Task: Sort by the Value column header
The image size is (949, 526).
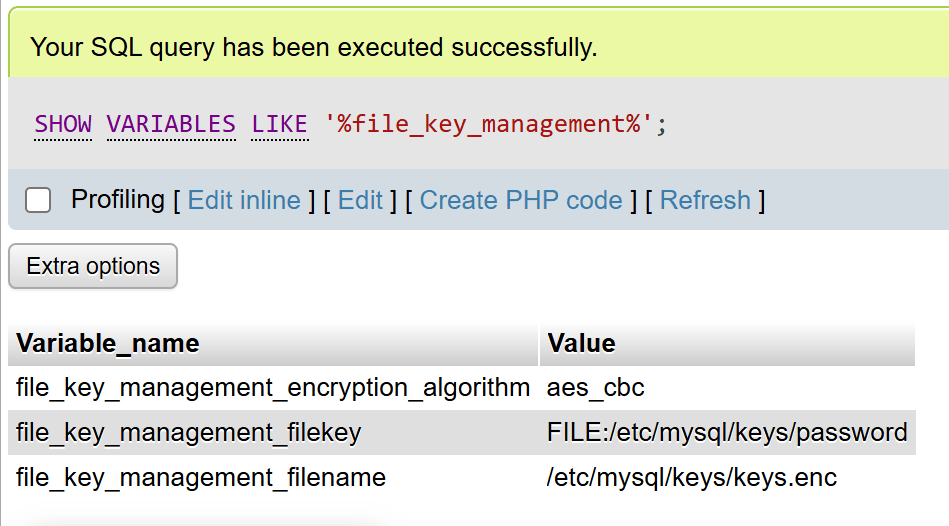Action: (581, 344)
